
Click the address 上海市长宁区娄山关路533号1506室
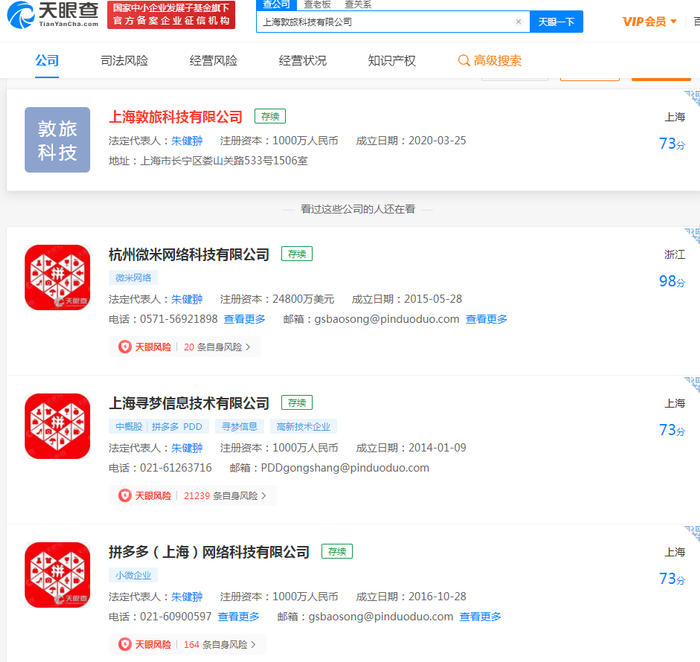tap(224, 161)
